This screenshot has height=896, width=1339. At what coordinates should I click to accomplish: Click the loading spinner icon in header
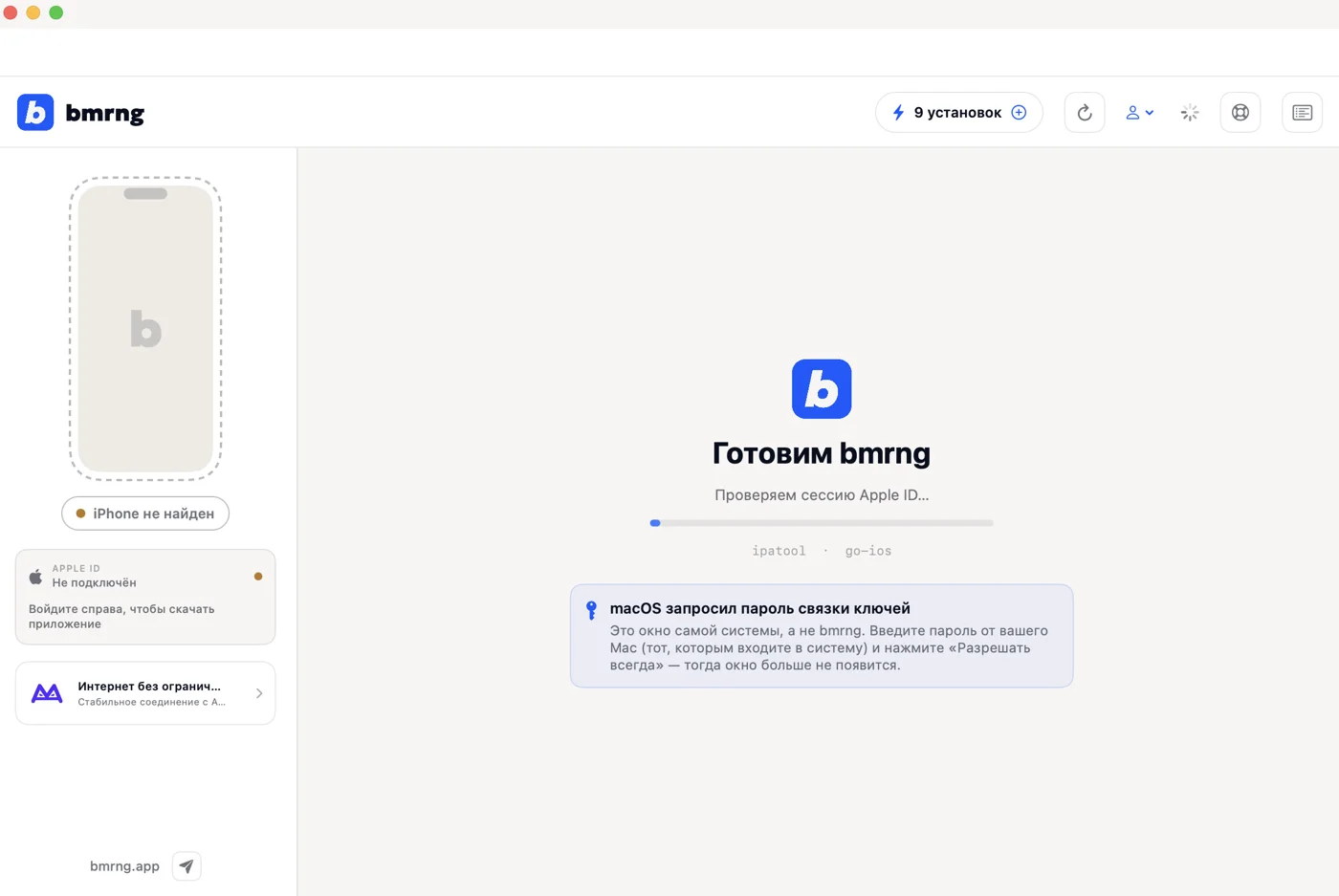(x=1190, y=113)
